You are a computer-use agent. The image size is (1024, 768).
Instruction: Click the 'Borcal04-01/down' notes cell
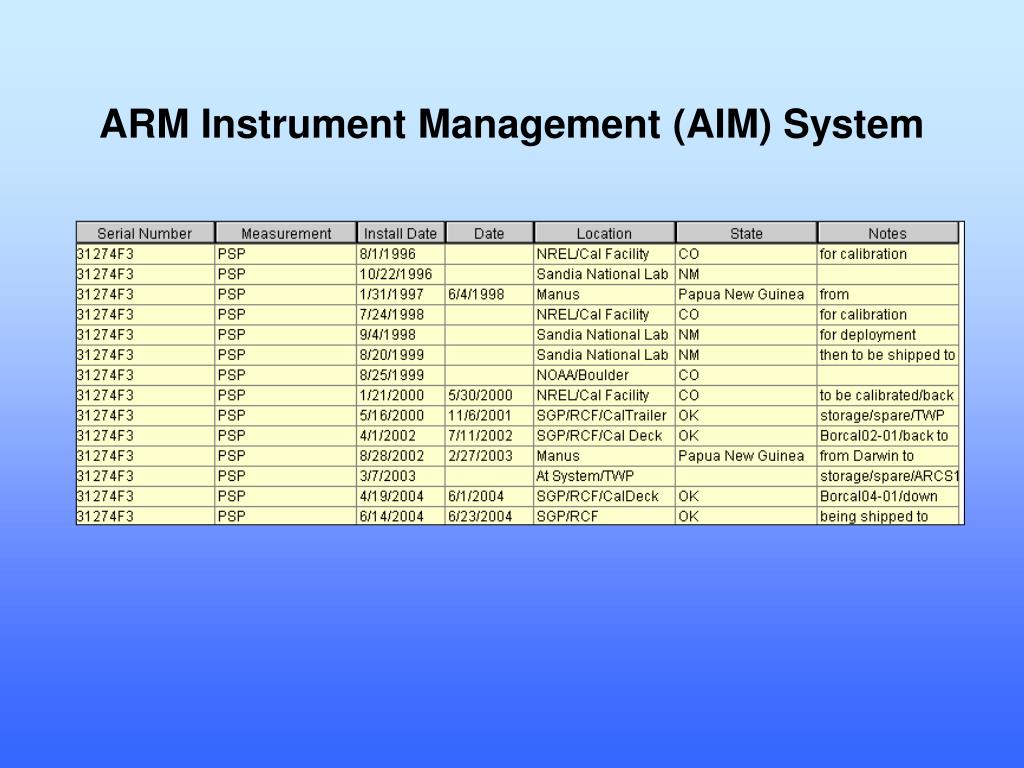tap(888, 496)
